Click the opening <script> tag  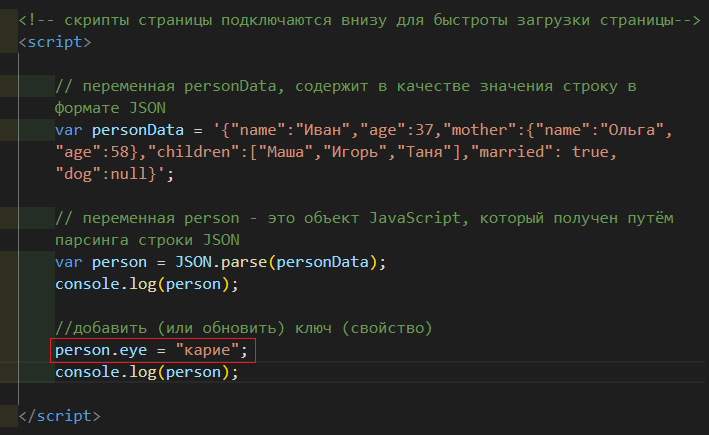[x=55, y=42]
